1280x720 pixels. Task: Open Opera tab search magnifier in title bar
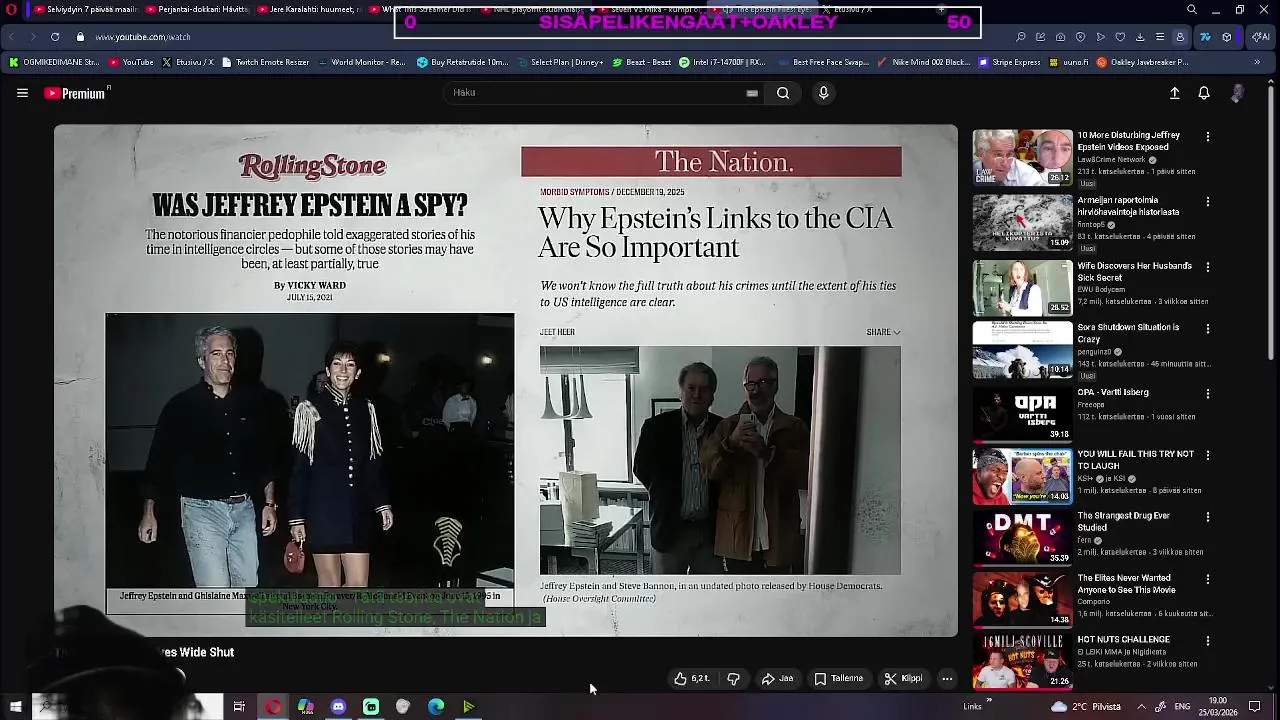[x=1191, y=10]
